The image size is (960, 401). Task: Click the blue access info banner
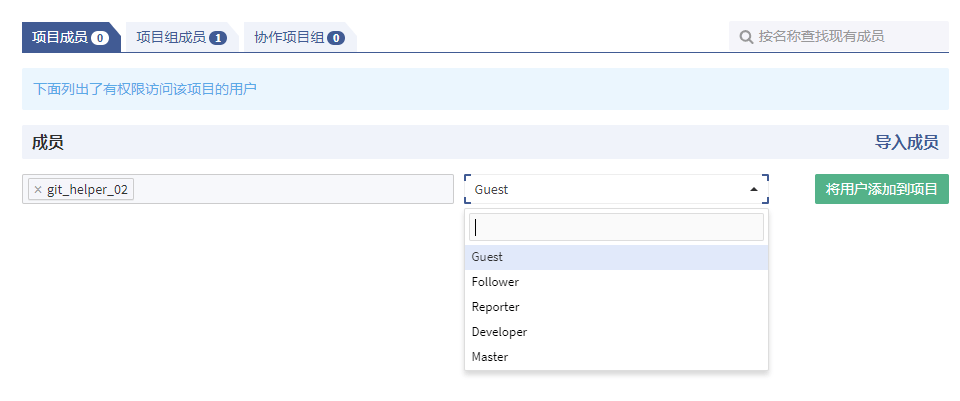pyautogui.click(x=485, y=89)
